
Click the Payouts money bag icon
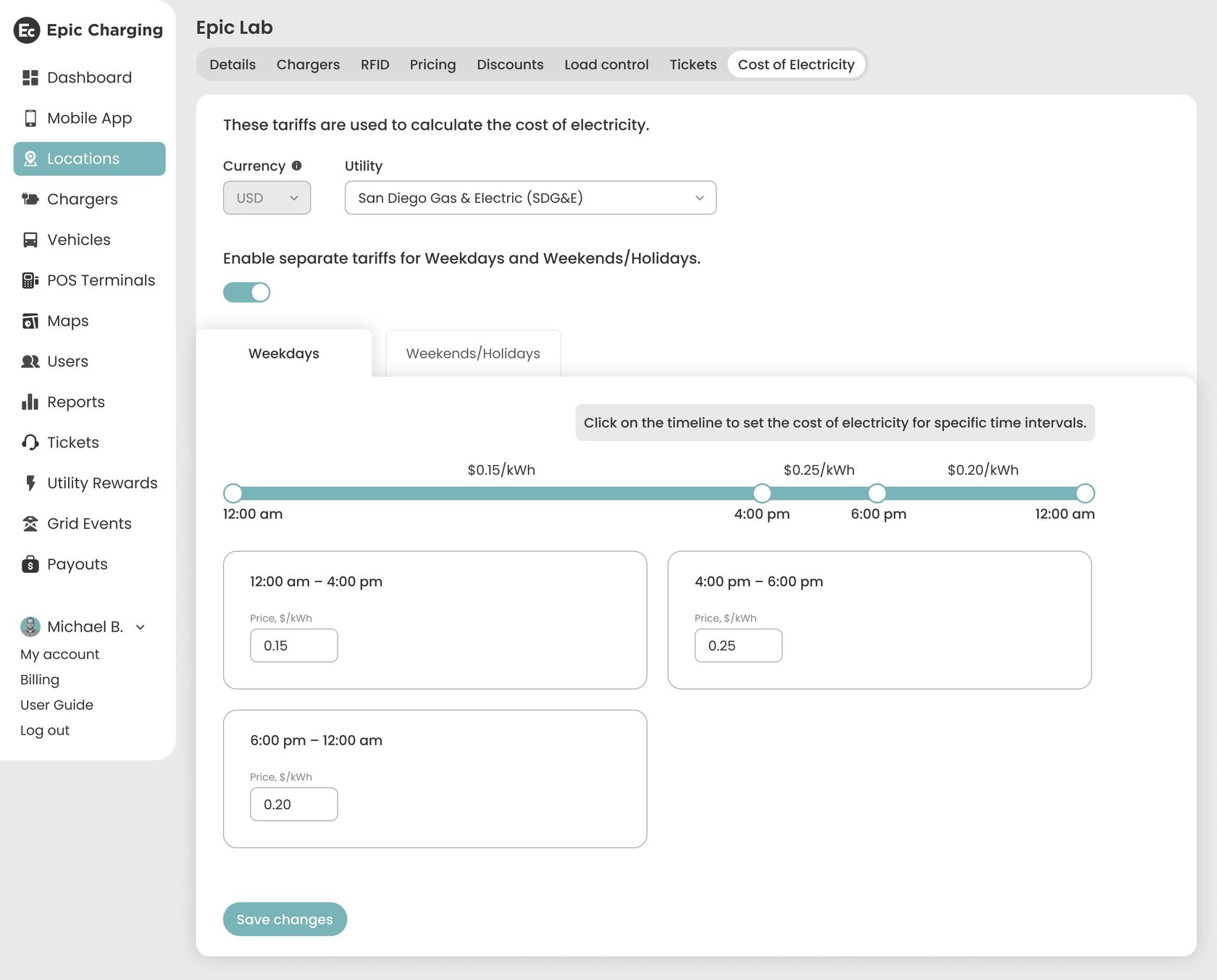click(x=30, y=564)
